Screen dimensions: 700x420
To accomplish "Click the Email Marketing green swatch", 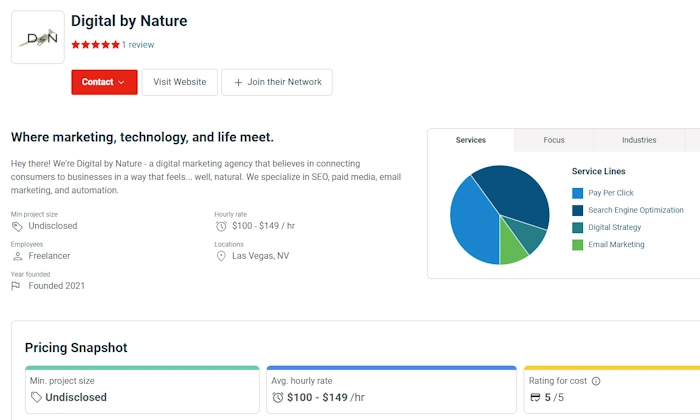I will click(578, 245).
